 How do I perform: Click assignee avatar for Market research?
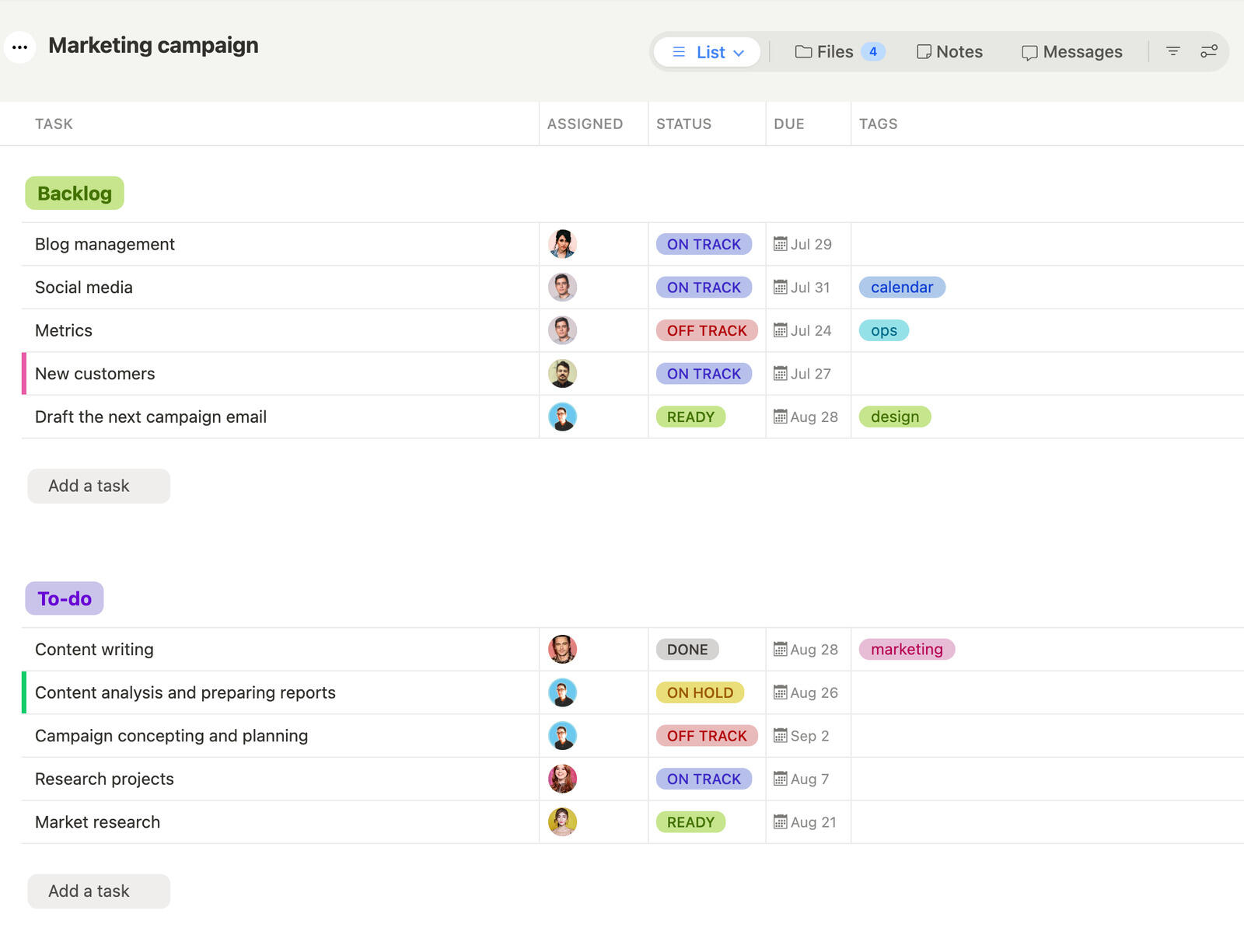tap(562, 822)
